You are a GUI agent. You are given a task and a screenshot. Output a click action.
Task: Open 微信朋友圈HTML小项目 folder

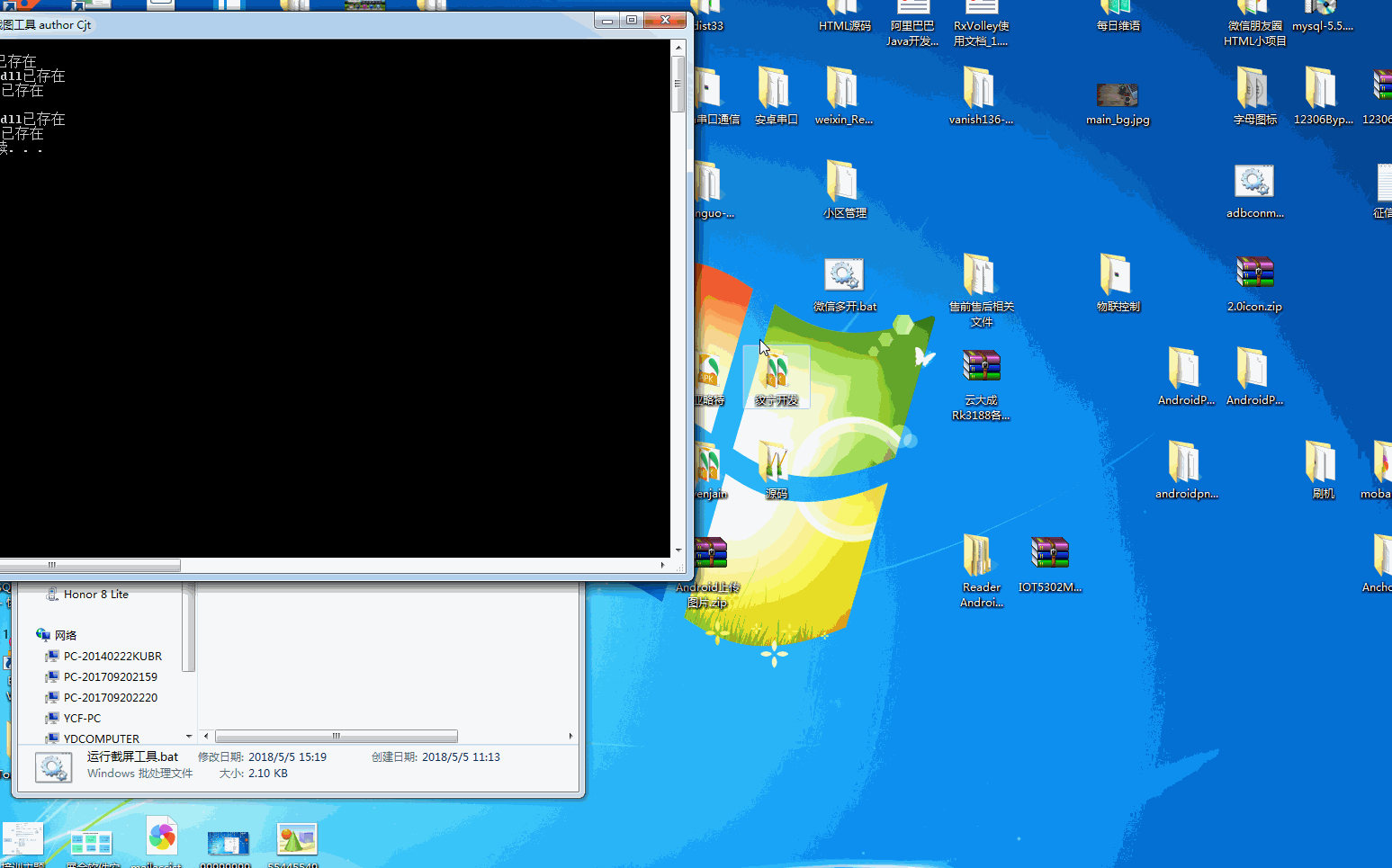1253,24
